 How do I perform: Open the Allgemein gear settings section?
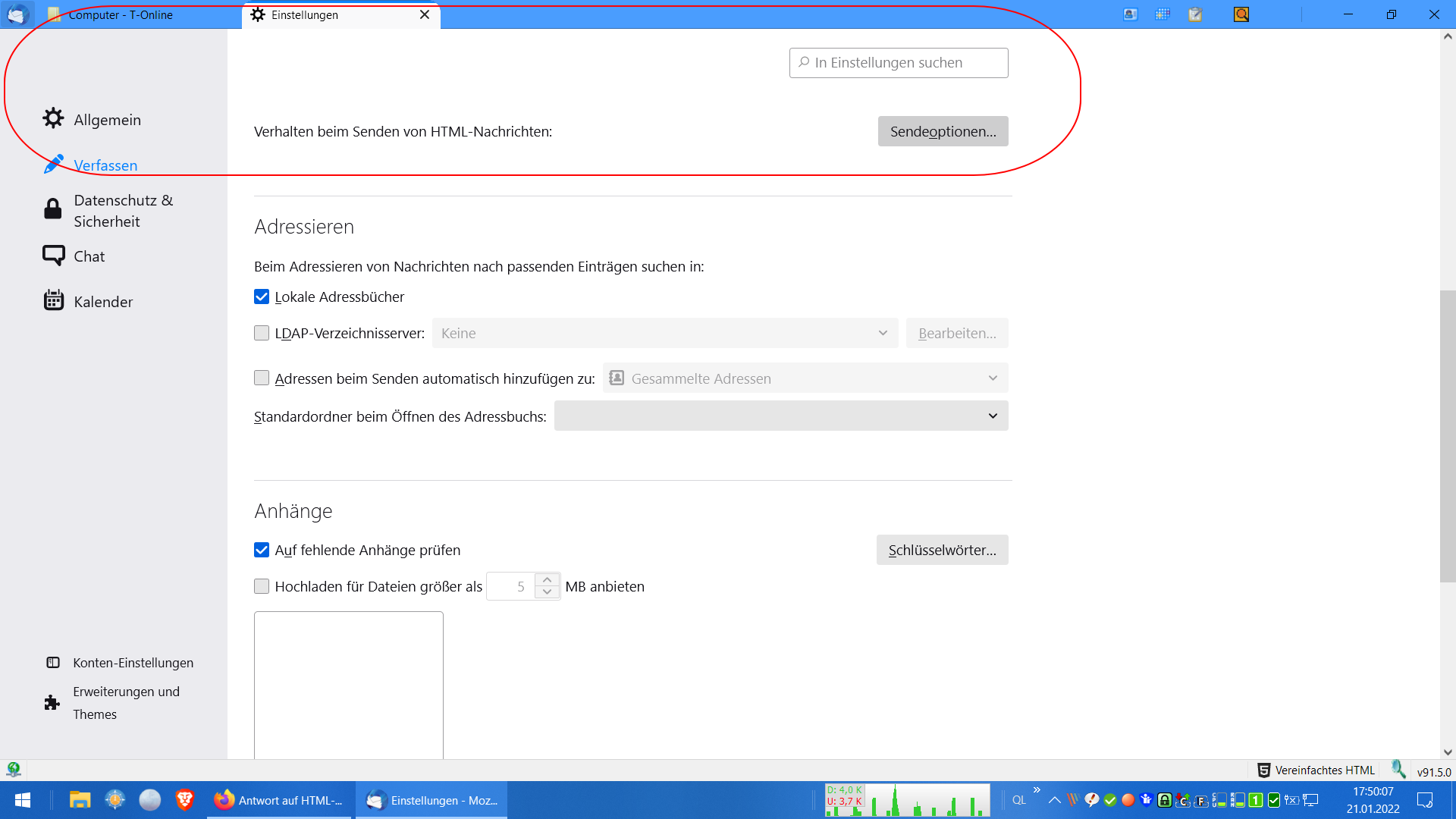[x=53, y=118]
